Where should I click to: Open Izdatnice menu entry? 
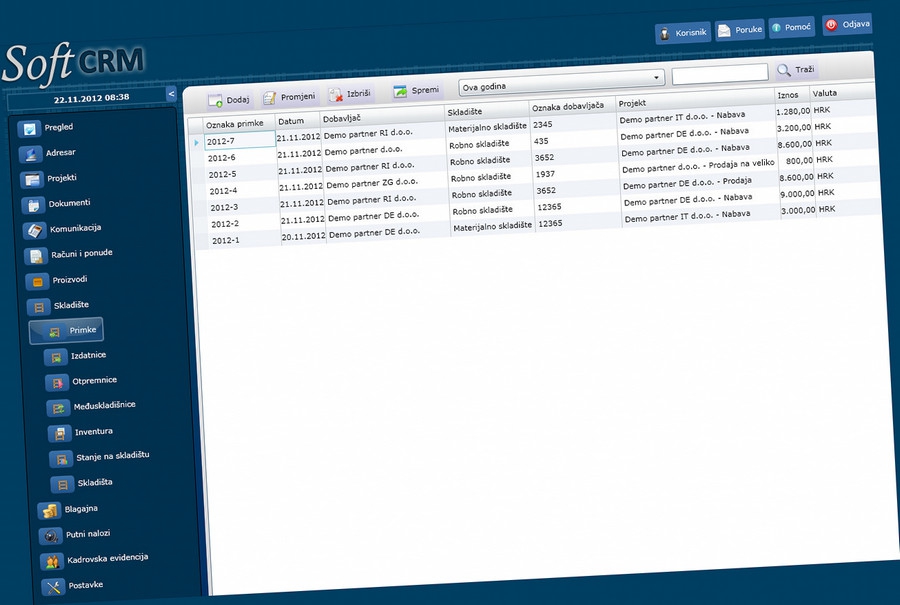(x=88, y=355)
